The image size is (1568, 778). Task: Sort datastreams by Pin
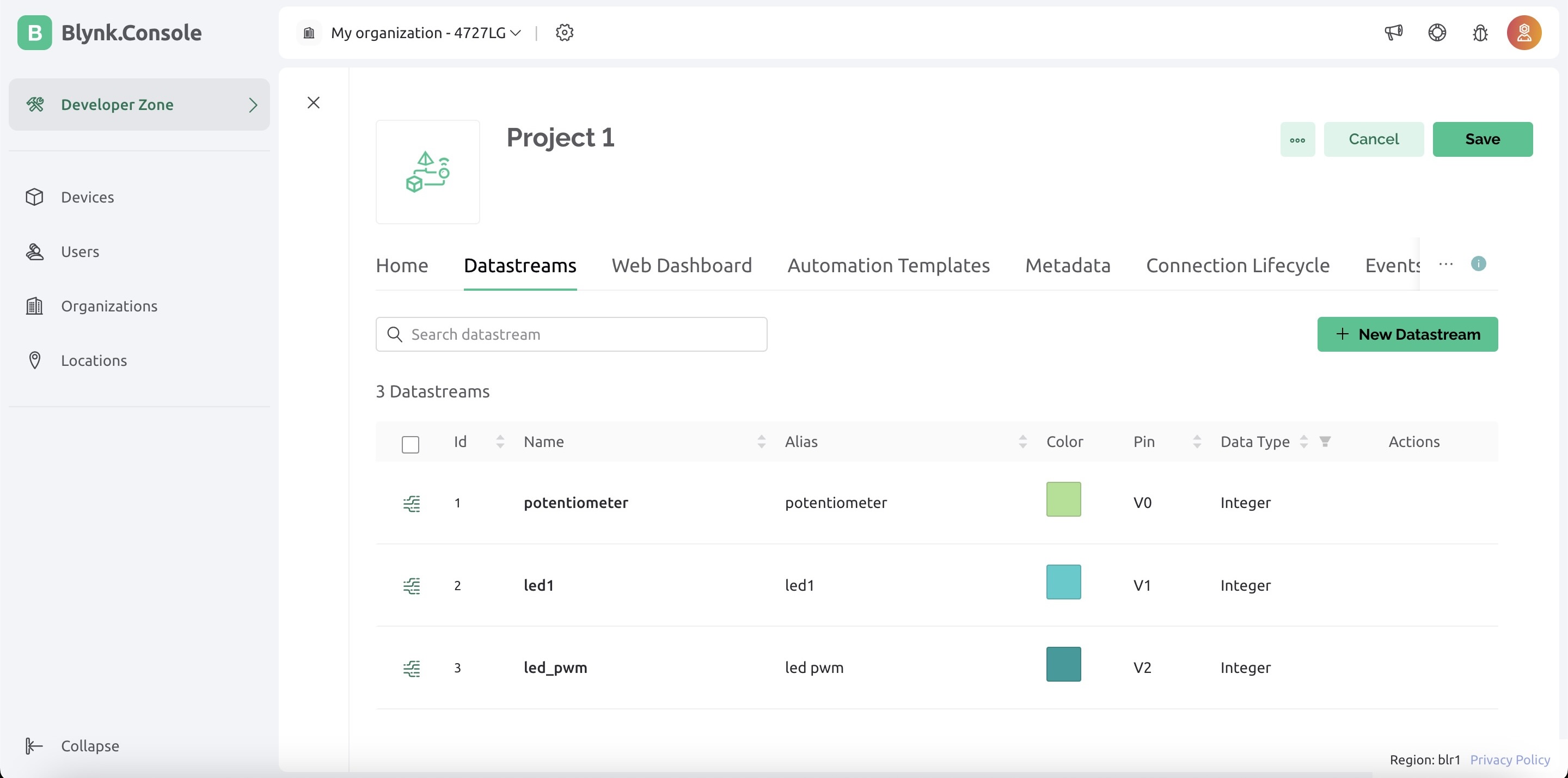pos(1197,442)
